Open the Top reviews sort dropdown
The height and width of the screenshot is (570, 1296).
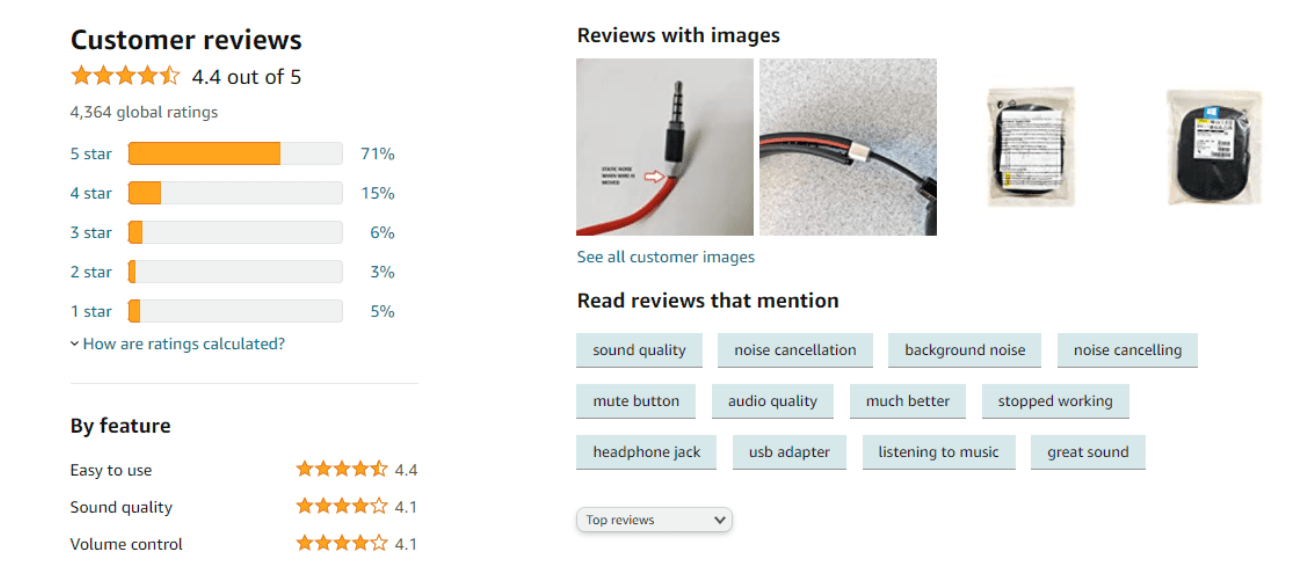coord(654,520)
